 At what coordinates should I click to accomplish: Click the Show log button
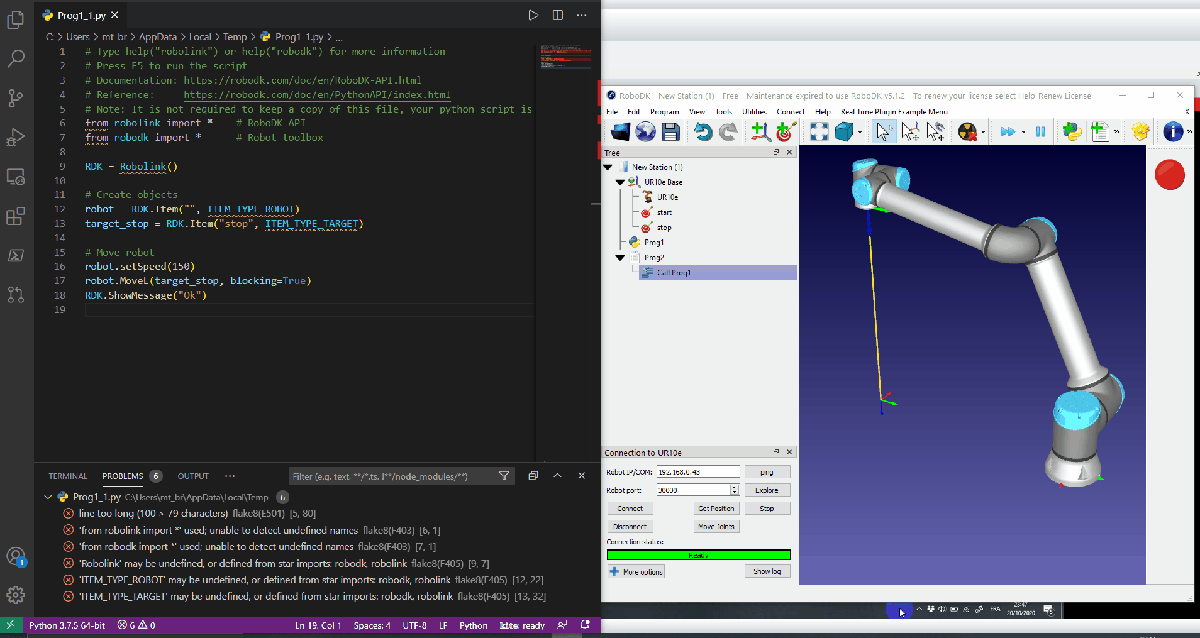767,571
